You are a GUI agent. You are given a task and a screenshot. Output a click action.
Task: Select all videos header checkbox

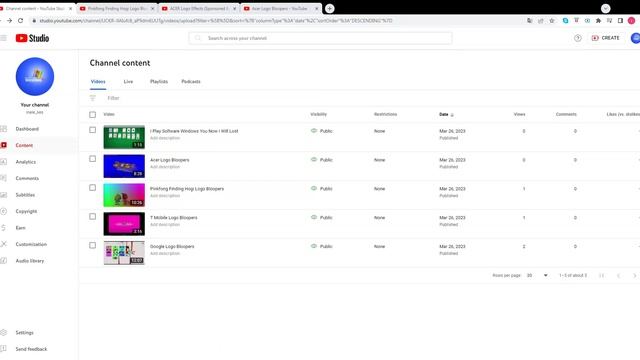pyautogui.click(x=93, y=114)
